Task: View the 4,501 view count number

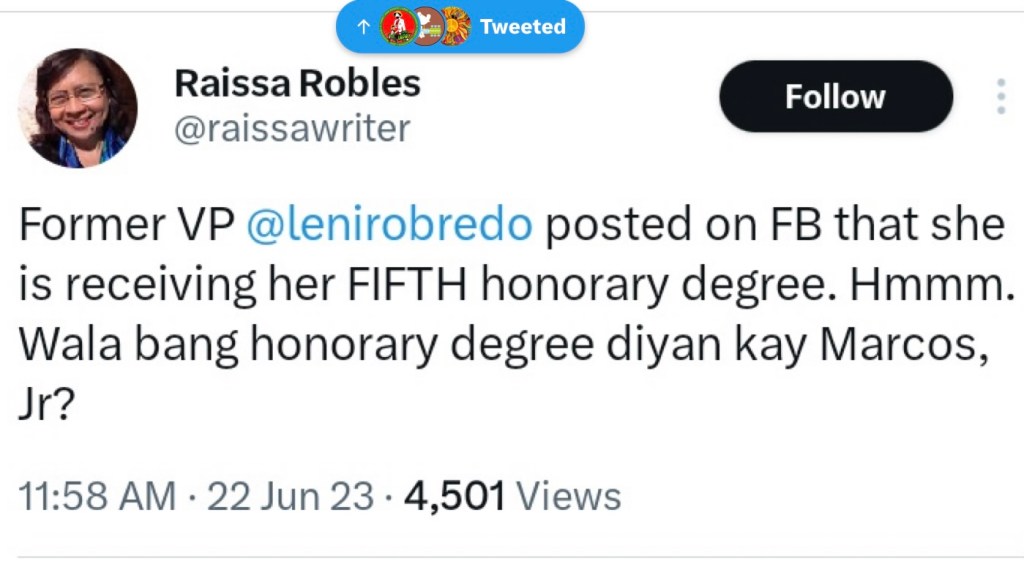Action: [x=454, y=496]
